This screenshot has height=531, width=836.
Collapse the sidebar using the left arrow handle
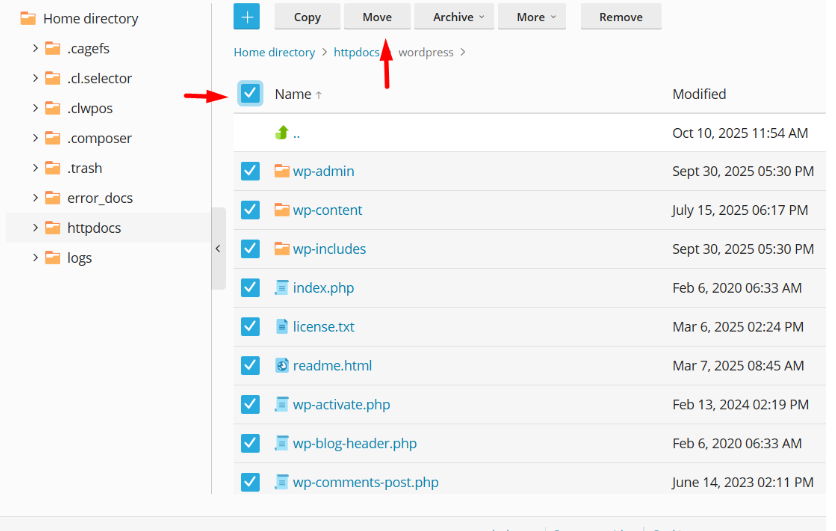pyautogui.click(x=218, y=249)
